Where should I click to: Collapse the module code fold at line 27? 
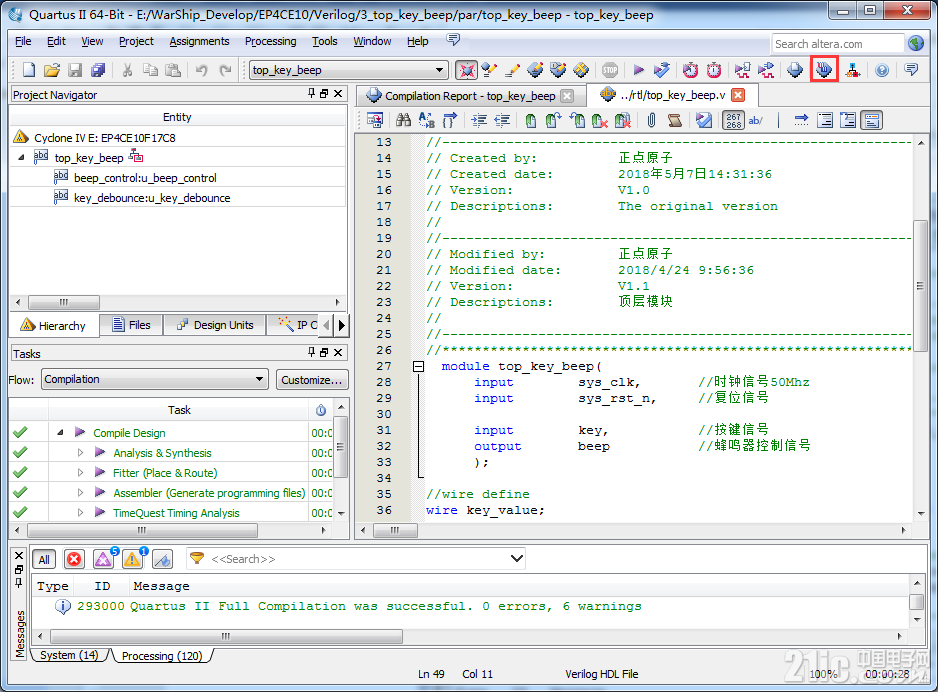tap(419, 366)
